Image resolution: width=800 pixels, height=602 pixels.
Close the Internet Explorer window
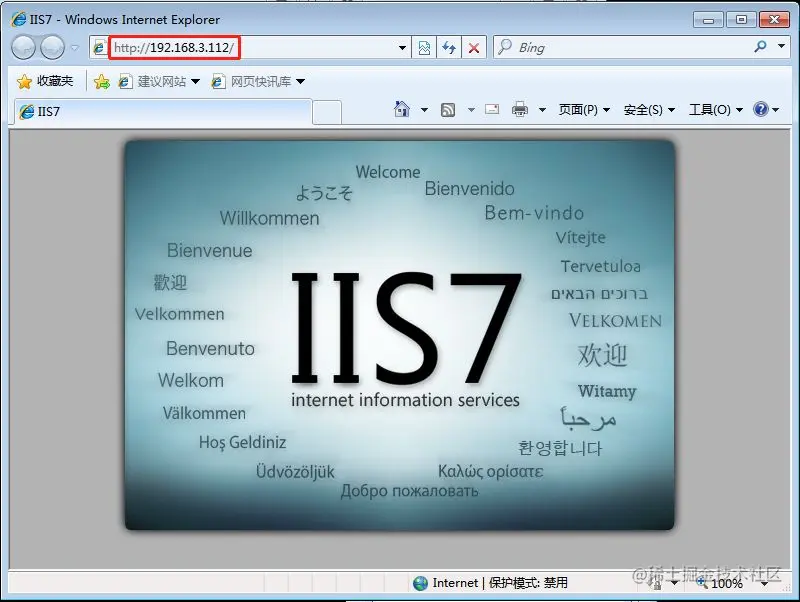pyautogui.click(x=774, y=19)
